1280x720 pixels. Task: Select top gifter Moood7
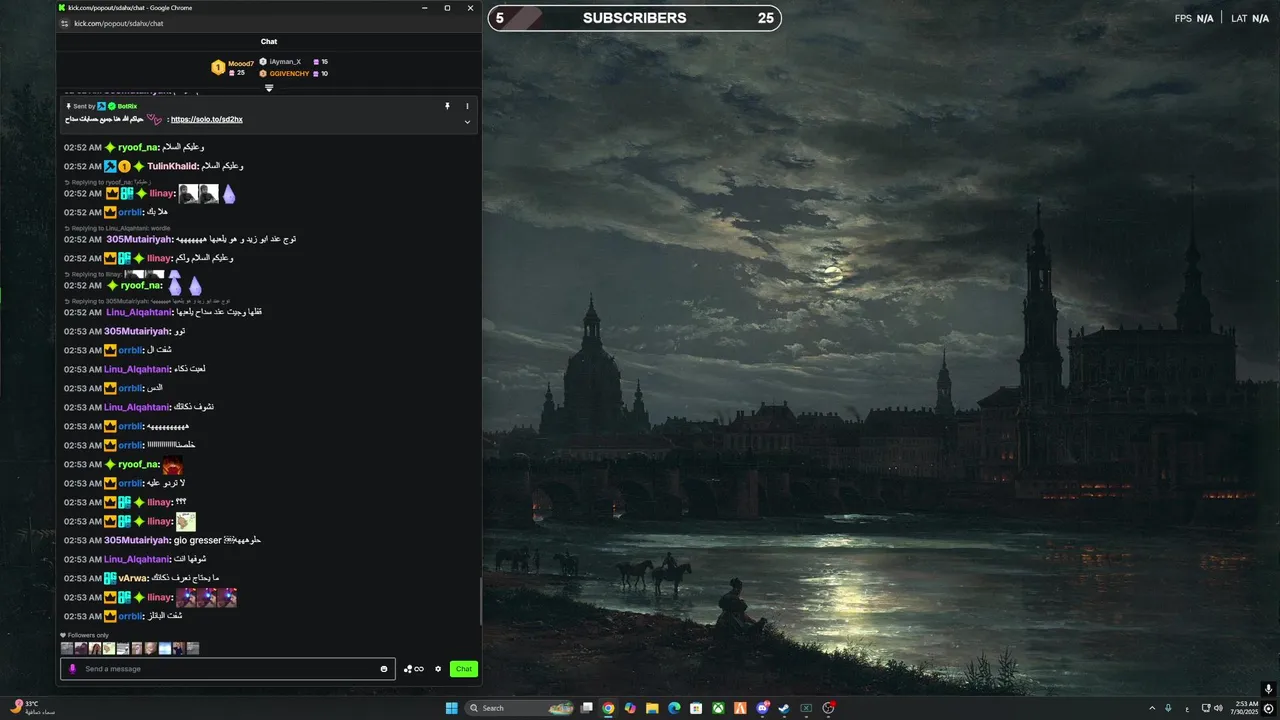(240, 64)
